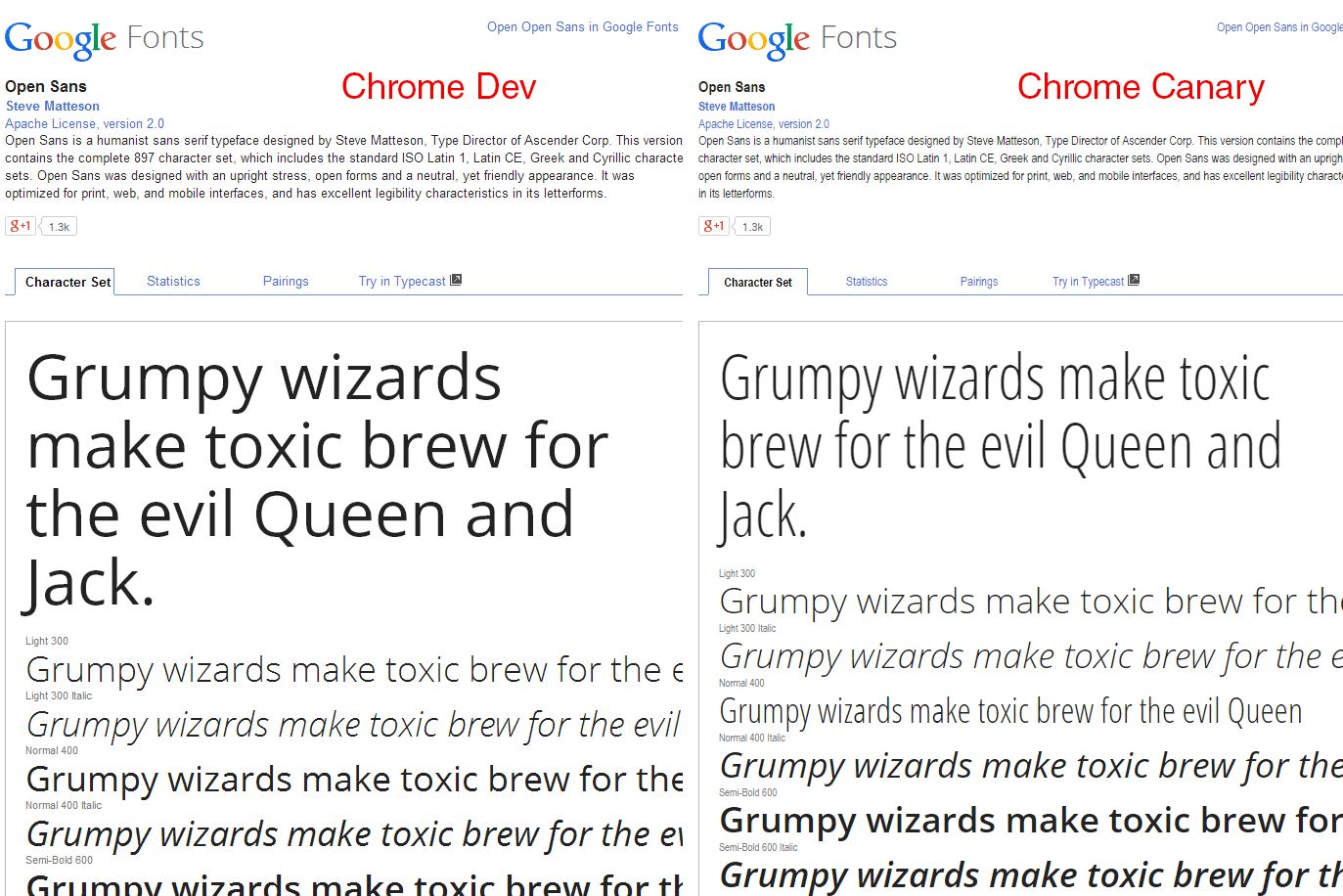Click the 'Normal 400' label in the right page
Screen dimensions: 1343x896
741,683
